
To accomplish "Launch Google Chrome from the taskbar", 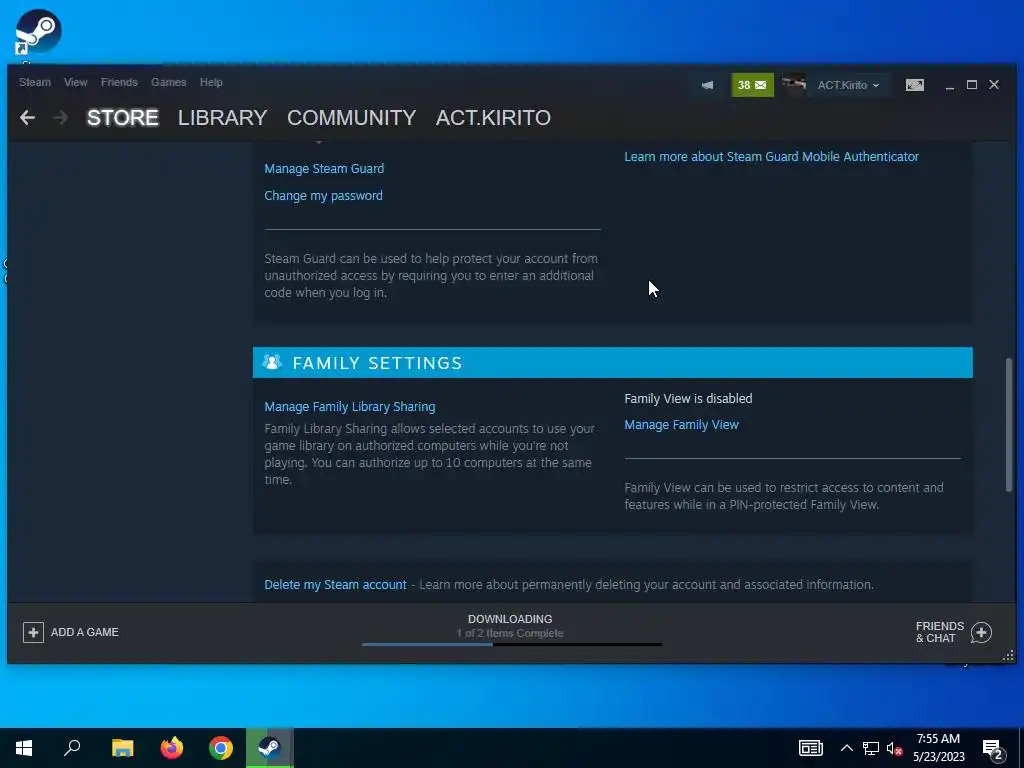I will tap(221, 748).
